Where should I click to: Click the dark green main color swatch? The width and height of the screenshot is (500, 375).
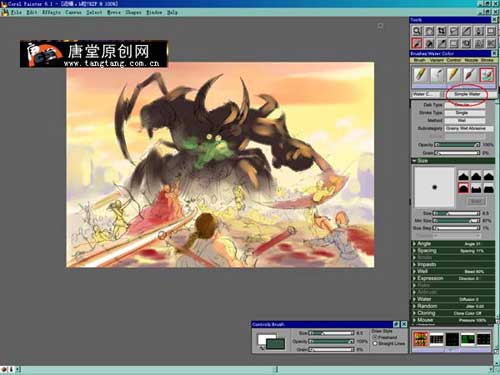coord(275,344)
